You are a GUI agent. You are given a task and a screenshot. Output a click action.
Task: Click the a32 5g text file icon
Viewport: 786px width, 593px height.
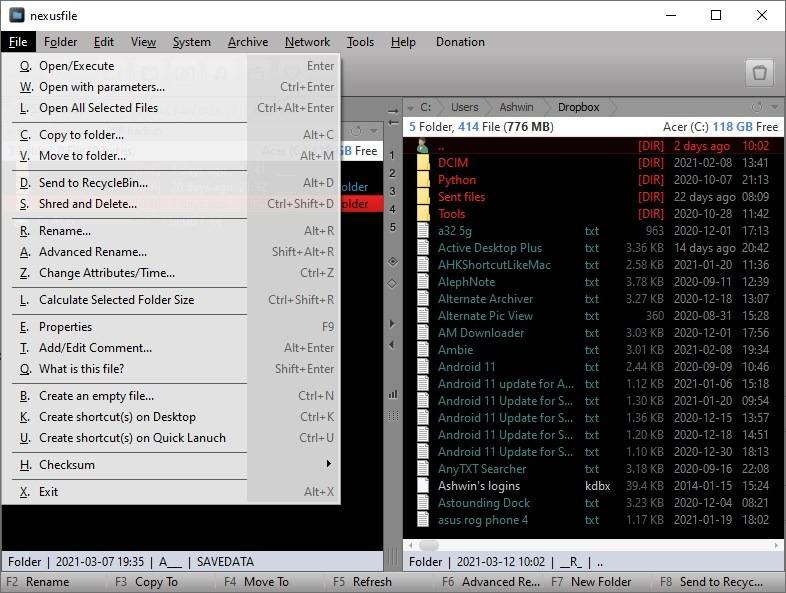[x=423, y=231]
